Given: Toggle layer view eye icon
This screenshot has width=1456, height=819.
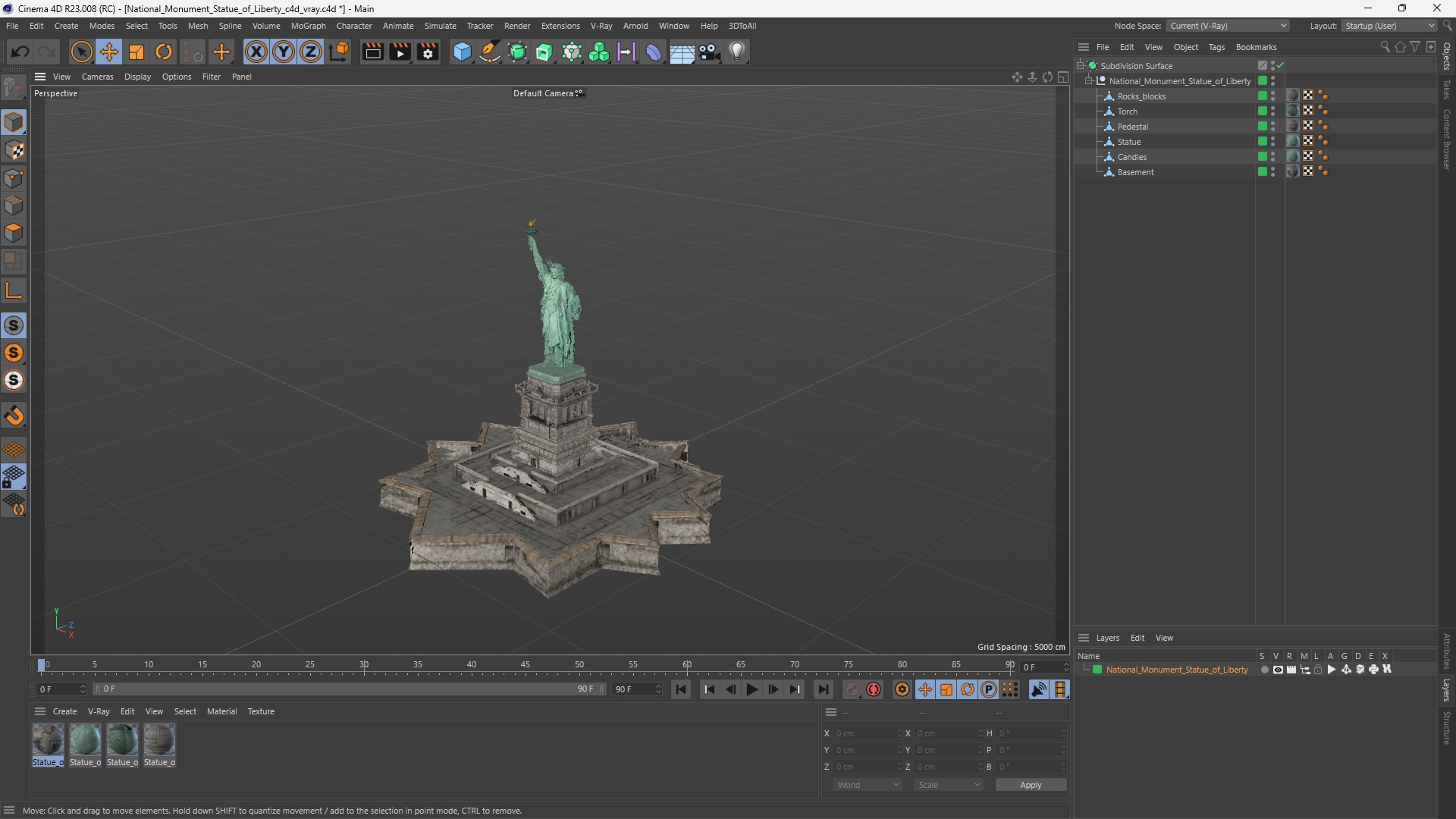Looking at the screenshot, I should [x=1278, y=670].
